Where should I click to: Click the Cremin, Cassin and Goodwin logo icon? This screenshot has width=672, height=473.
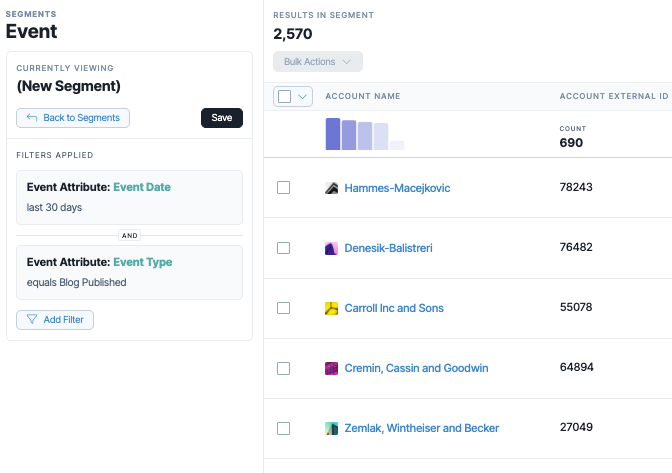click(x=331, y=368)
